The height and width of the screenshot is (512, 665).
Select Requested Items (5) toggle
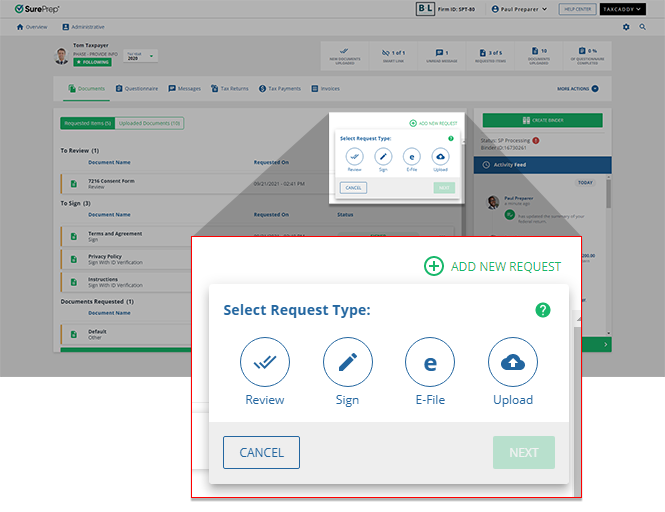87,123
